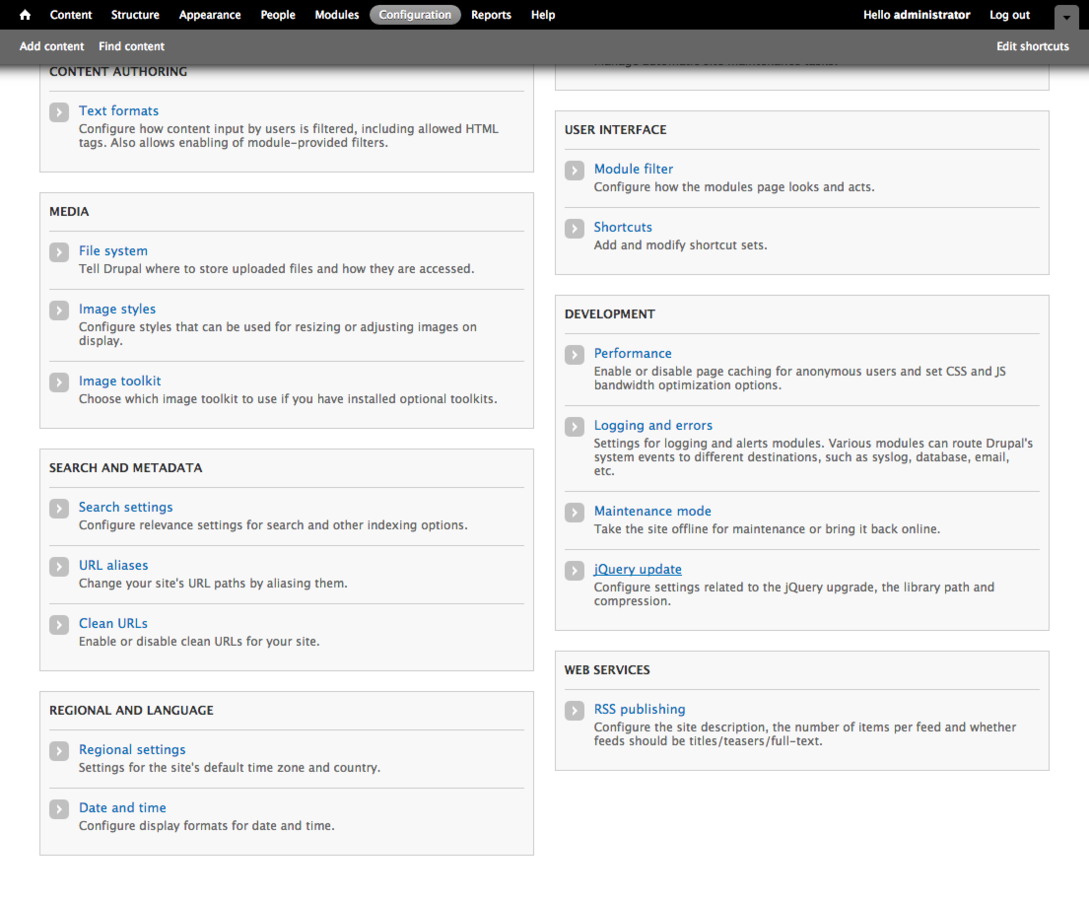The image size is (1089, 900).
Task: Go to the home icon in admin bar
Action: coord(25,15)
